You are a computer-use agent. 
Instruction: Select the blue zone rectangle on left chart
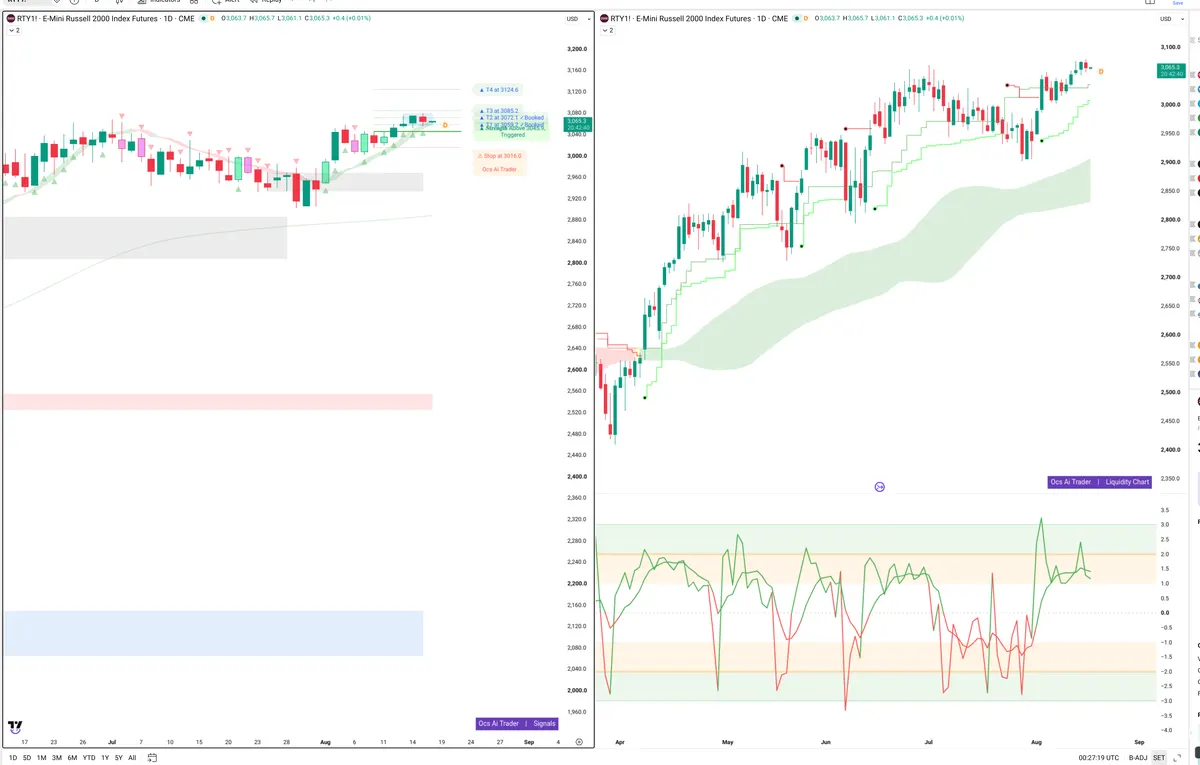213,633
